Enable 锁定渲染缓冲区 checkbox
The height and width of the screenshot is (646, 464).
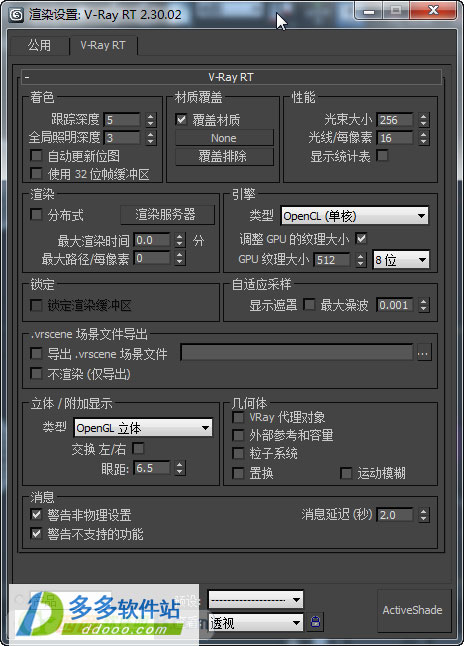click(36, 305)
